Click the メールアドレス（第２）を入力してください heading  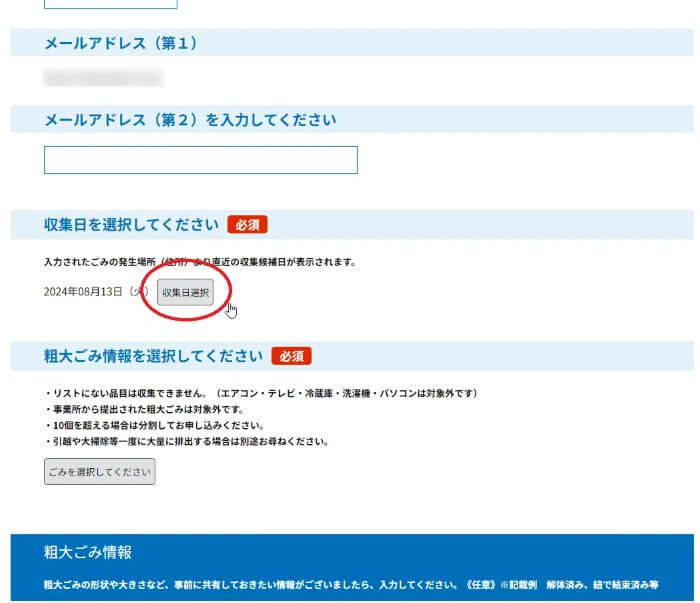click(x=191, y=120)
